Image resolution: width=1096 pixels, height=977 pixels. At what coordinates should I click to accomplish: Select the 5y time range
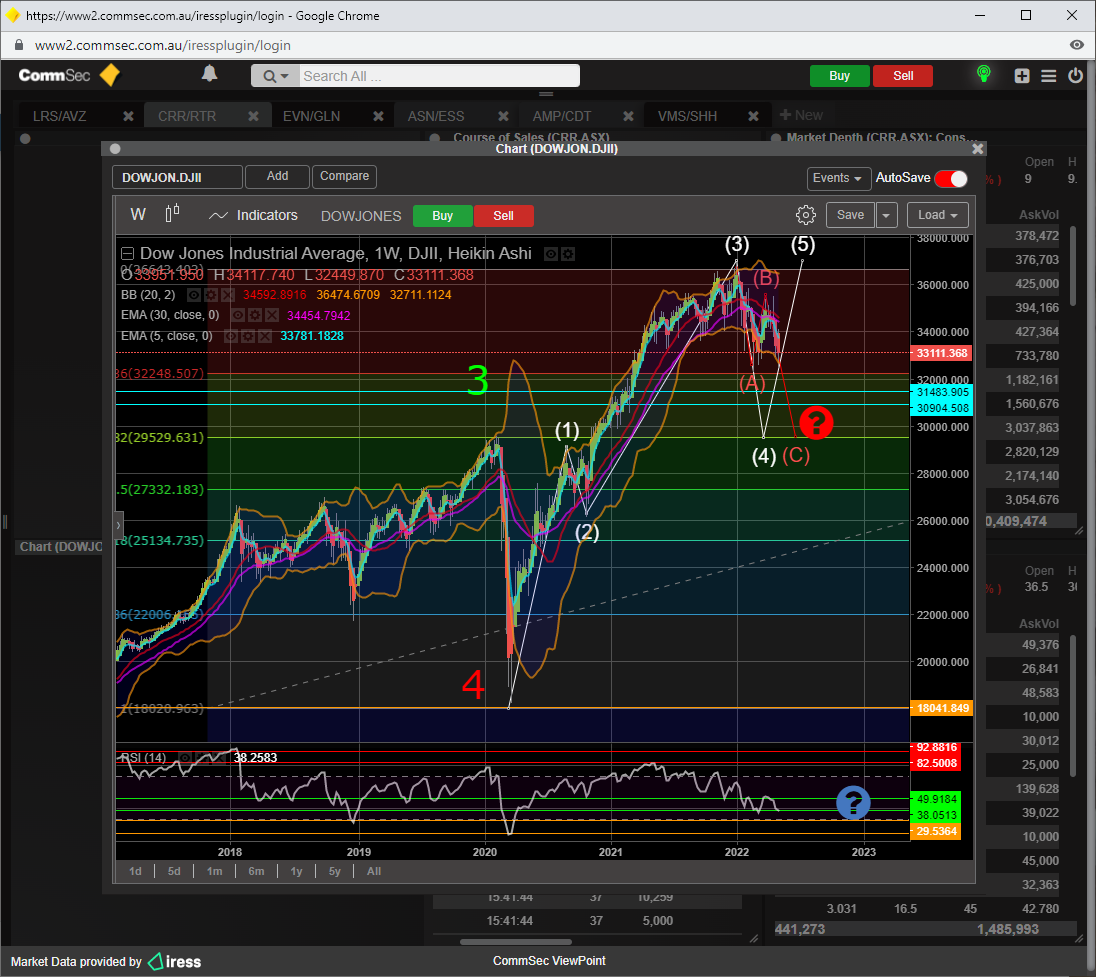335,871
